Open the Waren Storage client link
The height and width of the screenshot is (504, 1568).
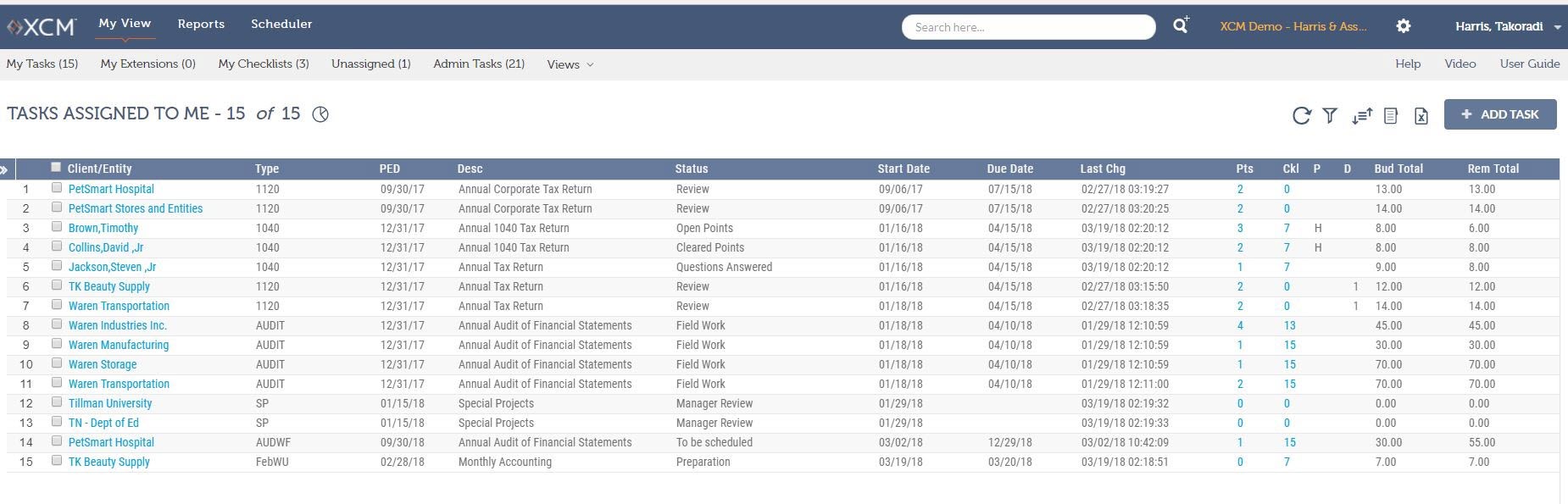click(x=103, y=364)
